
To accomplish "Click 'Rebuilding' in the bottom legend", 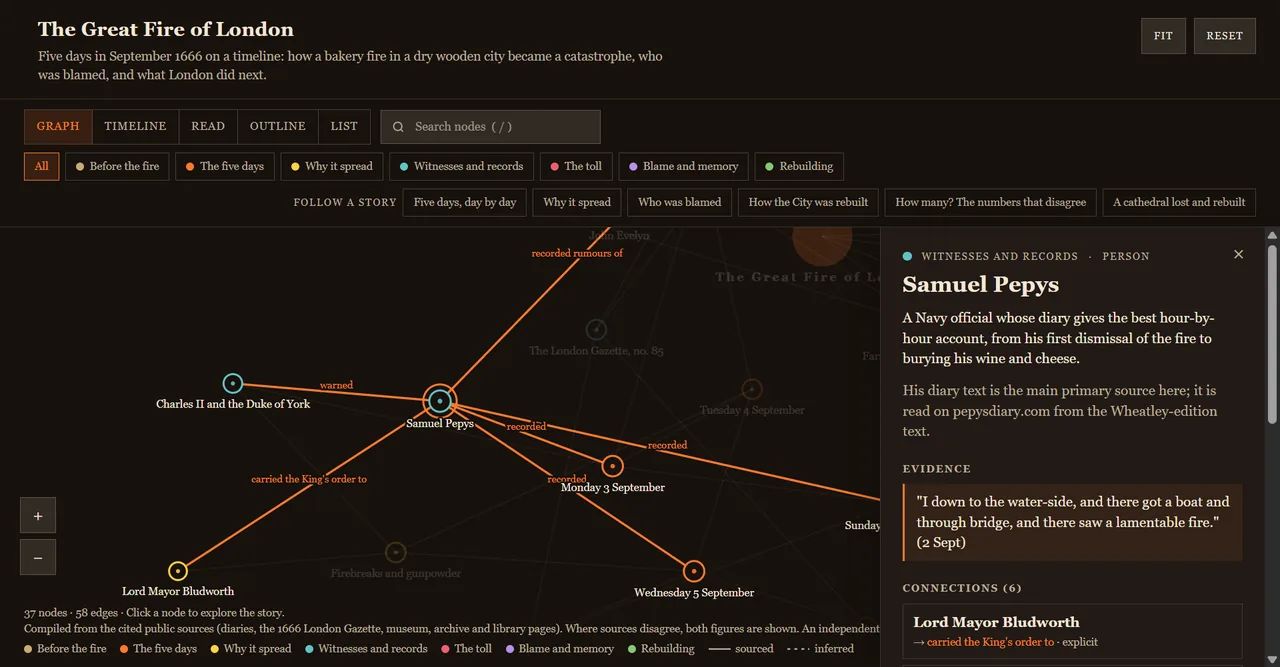I will (661, 648).
